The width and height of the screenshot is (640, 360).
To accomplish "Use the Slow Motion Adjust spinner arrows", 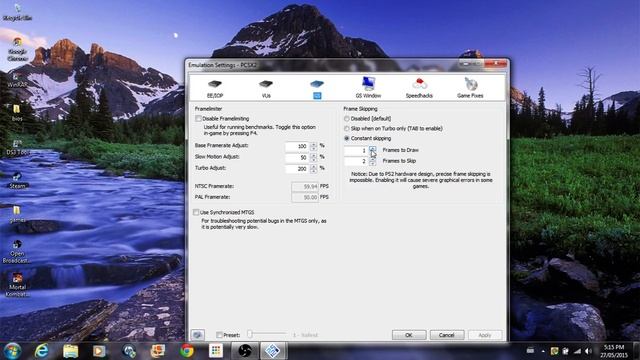I will click(313, 157).
